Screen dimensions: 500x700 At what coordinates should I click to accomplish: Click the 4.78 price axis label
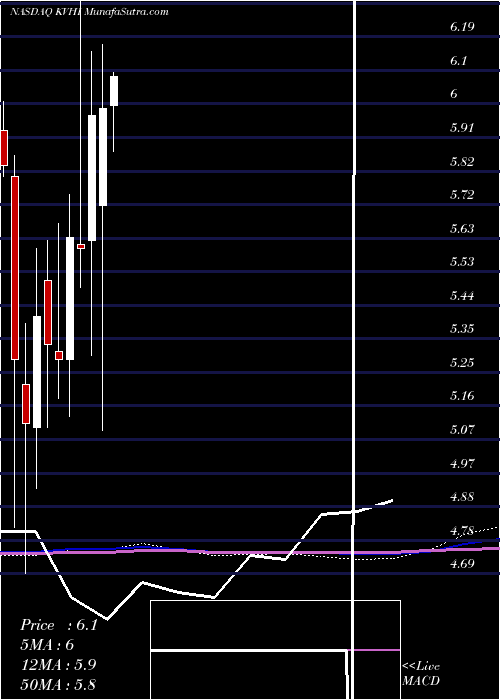click(462, 530)
